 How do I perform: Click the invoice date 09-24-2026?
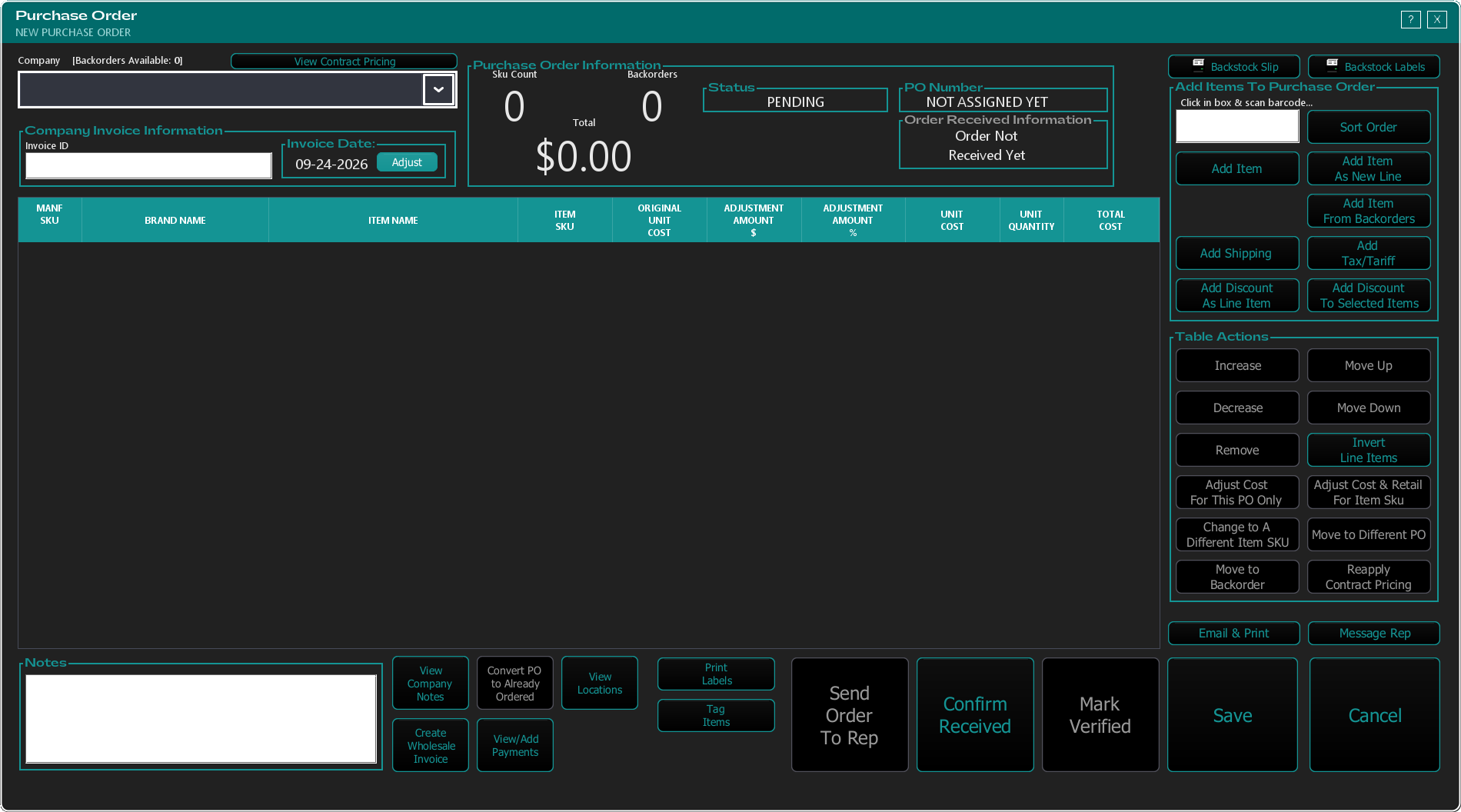pos(331,164)
